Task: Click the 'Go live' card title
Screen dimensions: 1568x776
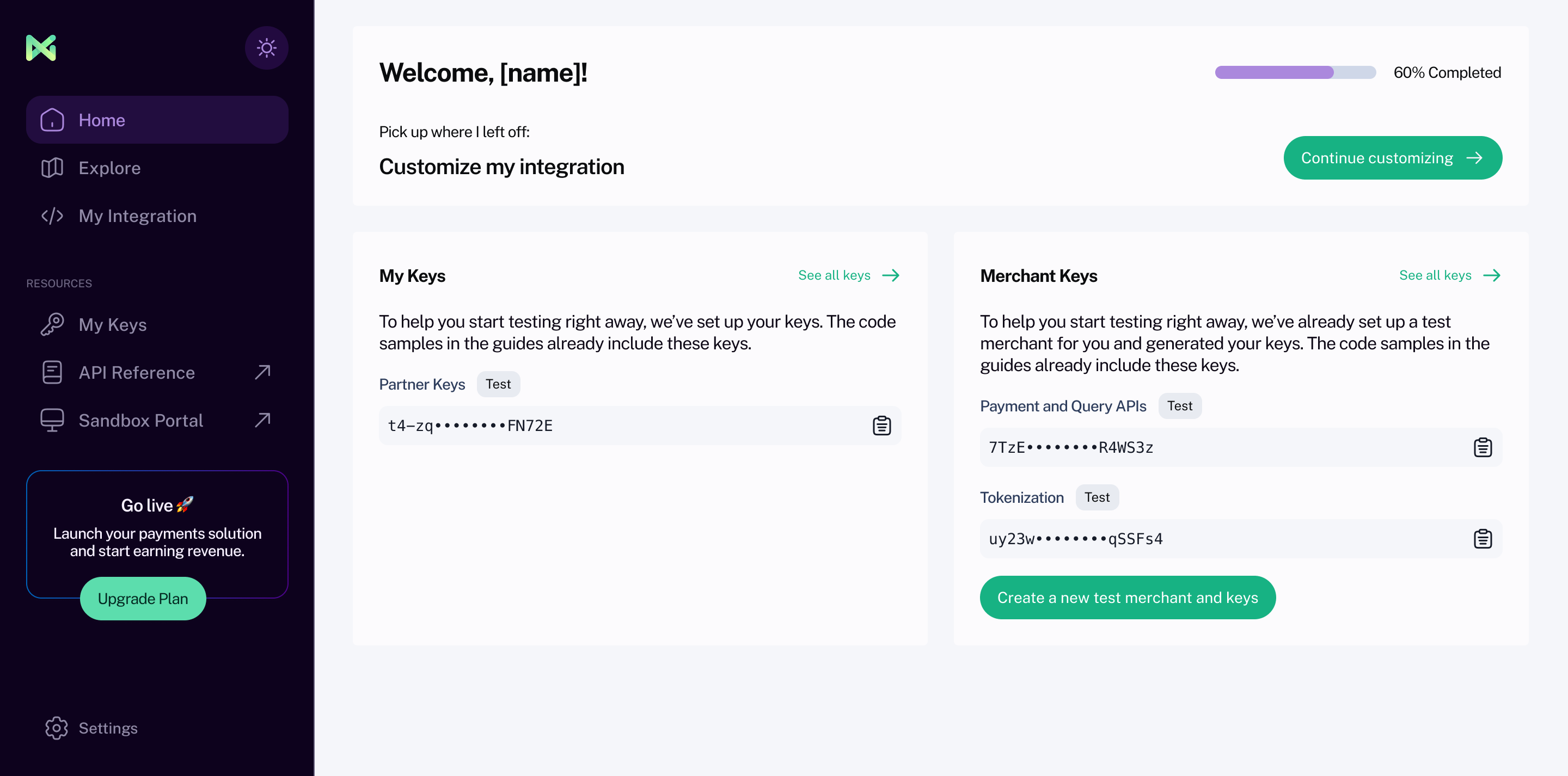Action: (157, 505)
